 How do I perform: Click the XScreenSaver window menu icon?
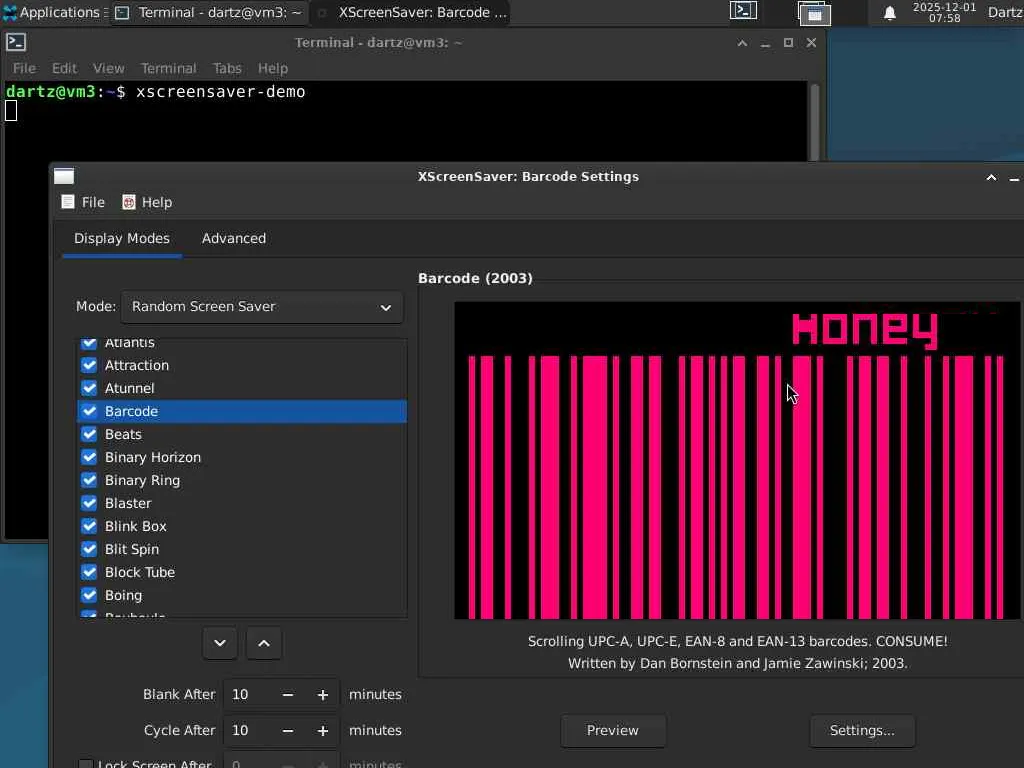[64, 176]
